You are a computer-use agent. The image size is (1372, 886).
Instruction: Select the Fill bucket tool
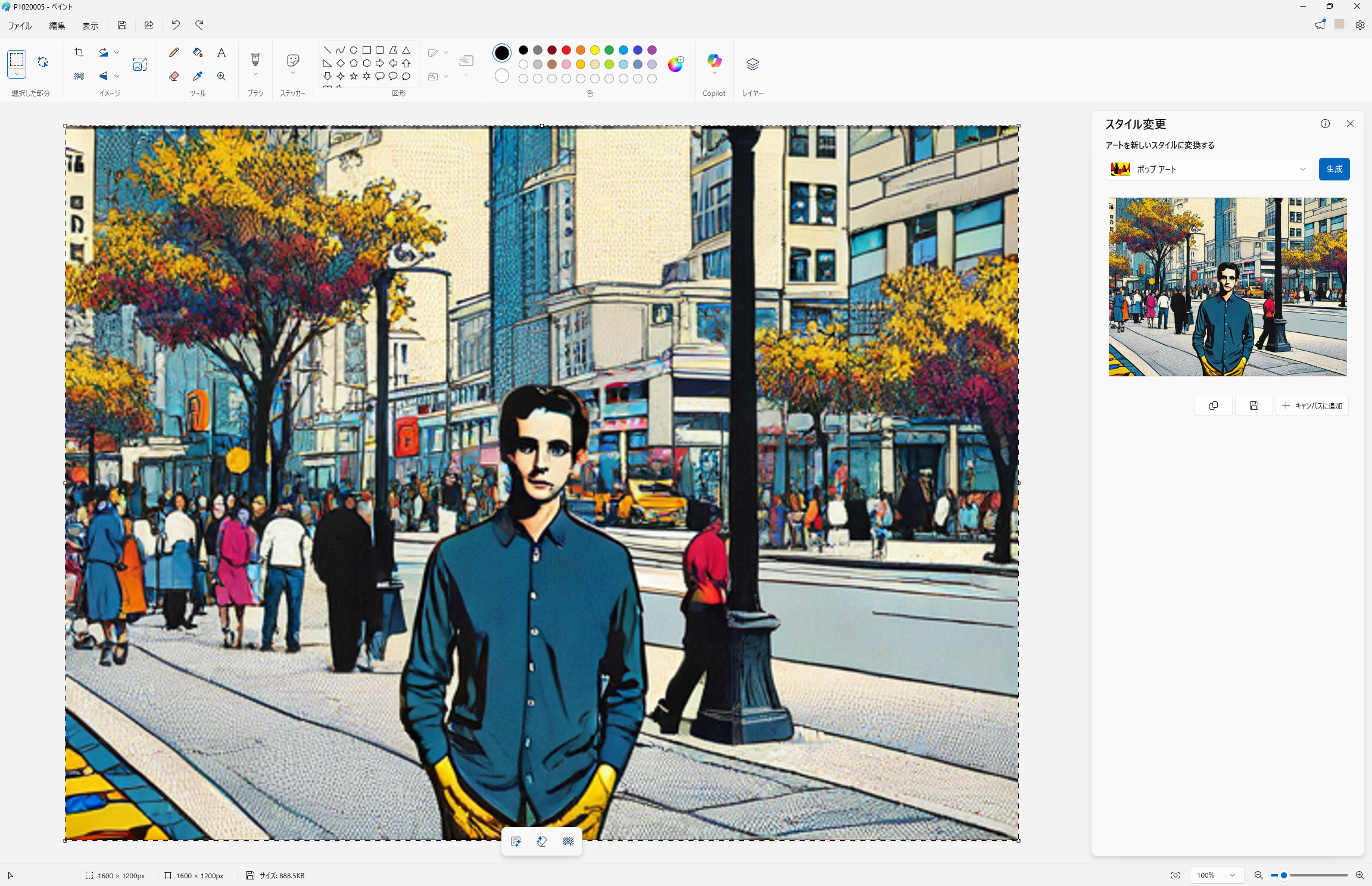tap(198, 52)
